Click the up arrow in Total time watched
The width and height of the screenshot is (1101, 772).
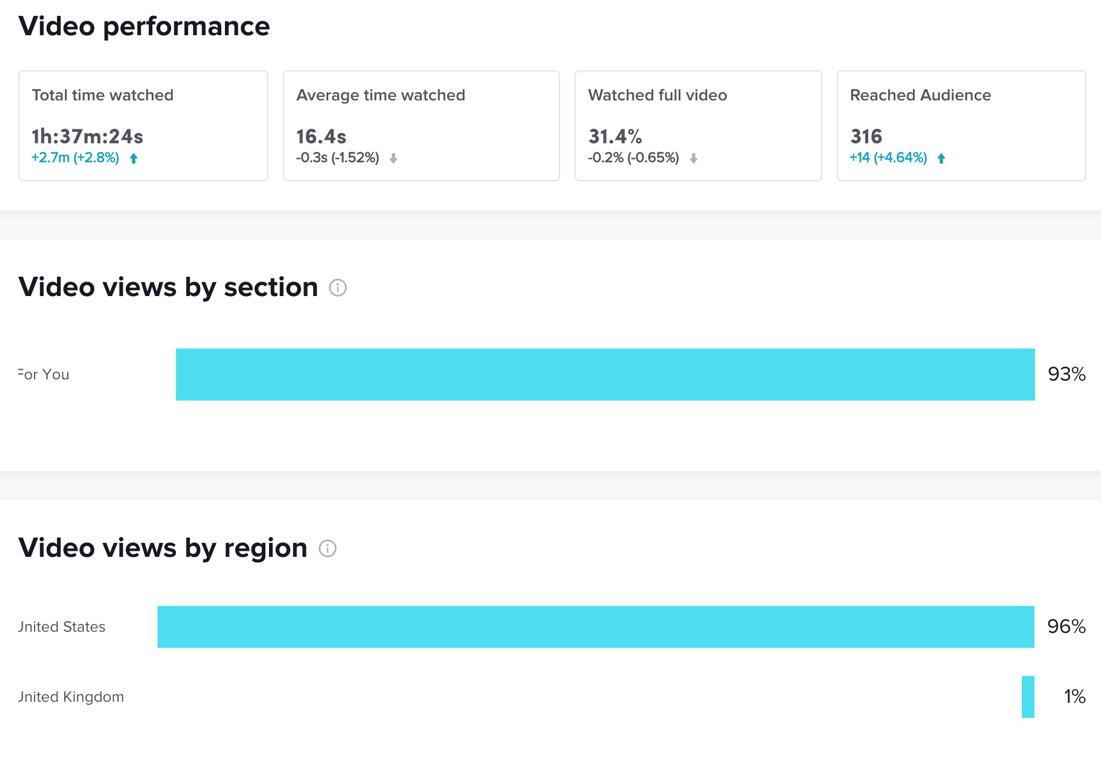pyautogui.click(x=134, y=158)
